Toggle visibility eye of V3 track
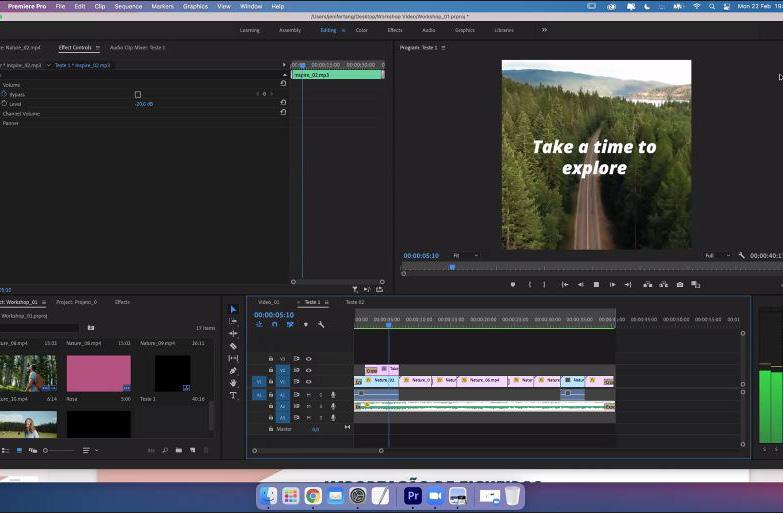Screen dimensions: 783x513 click(x=309, y=359)
